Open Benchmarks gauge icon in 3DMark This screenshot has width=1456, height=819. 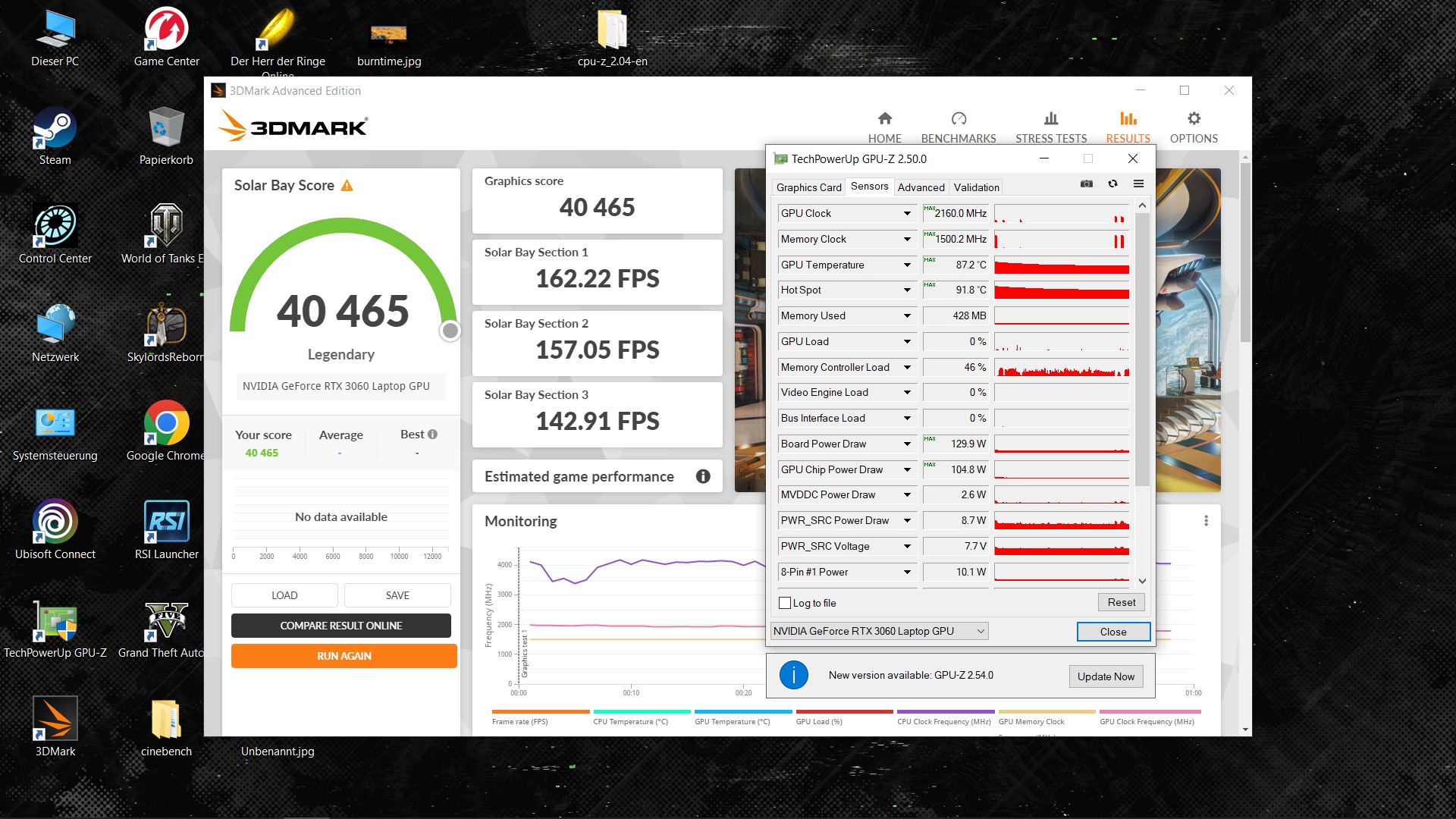coord(959,119)
